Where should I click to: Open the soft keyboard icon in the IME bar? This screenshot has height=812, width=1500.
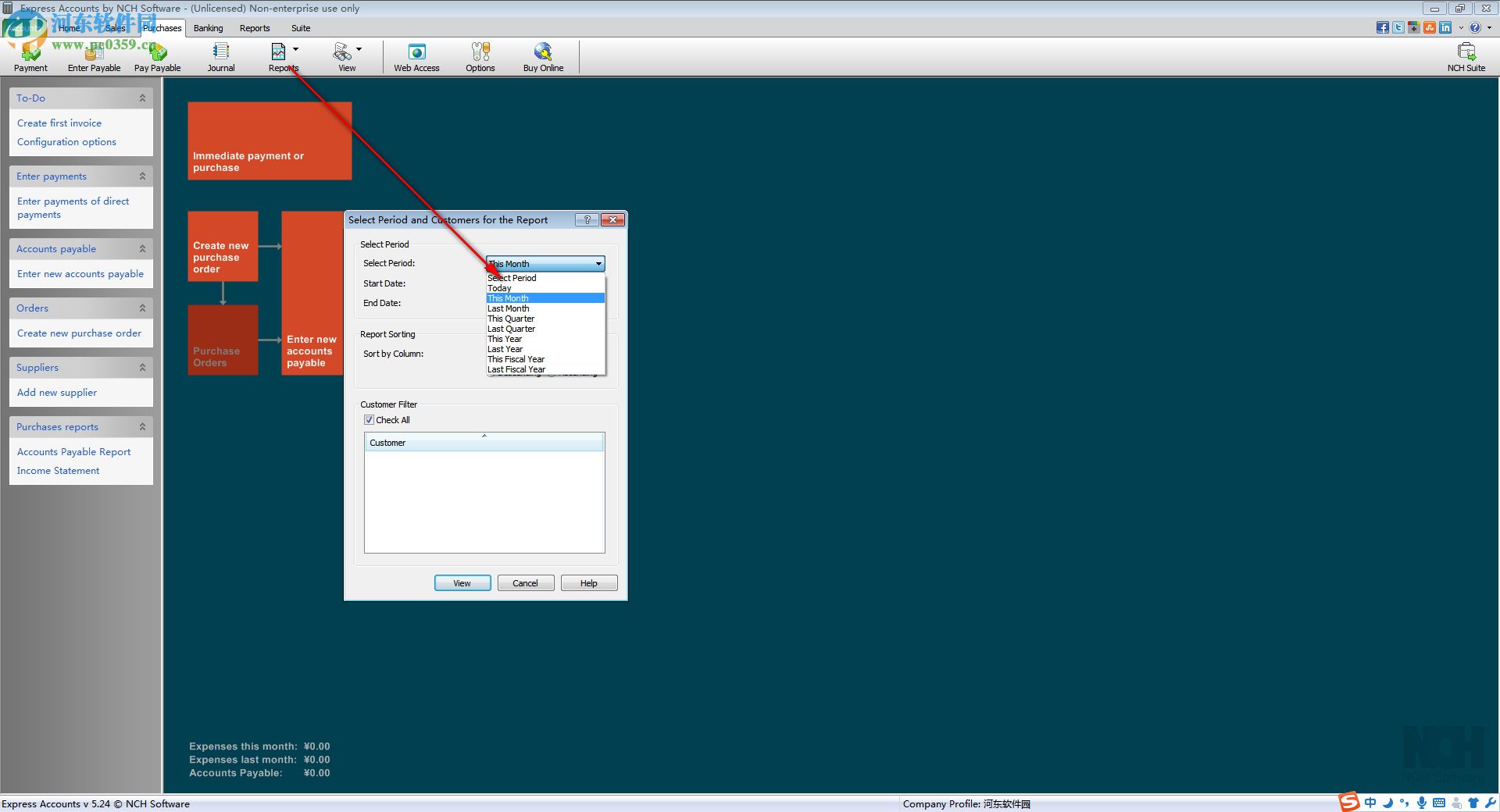point(1439,803)
